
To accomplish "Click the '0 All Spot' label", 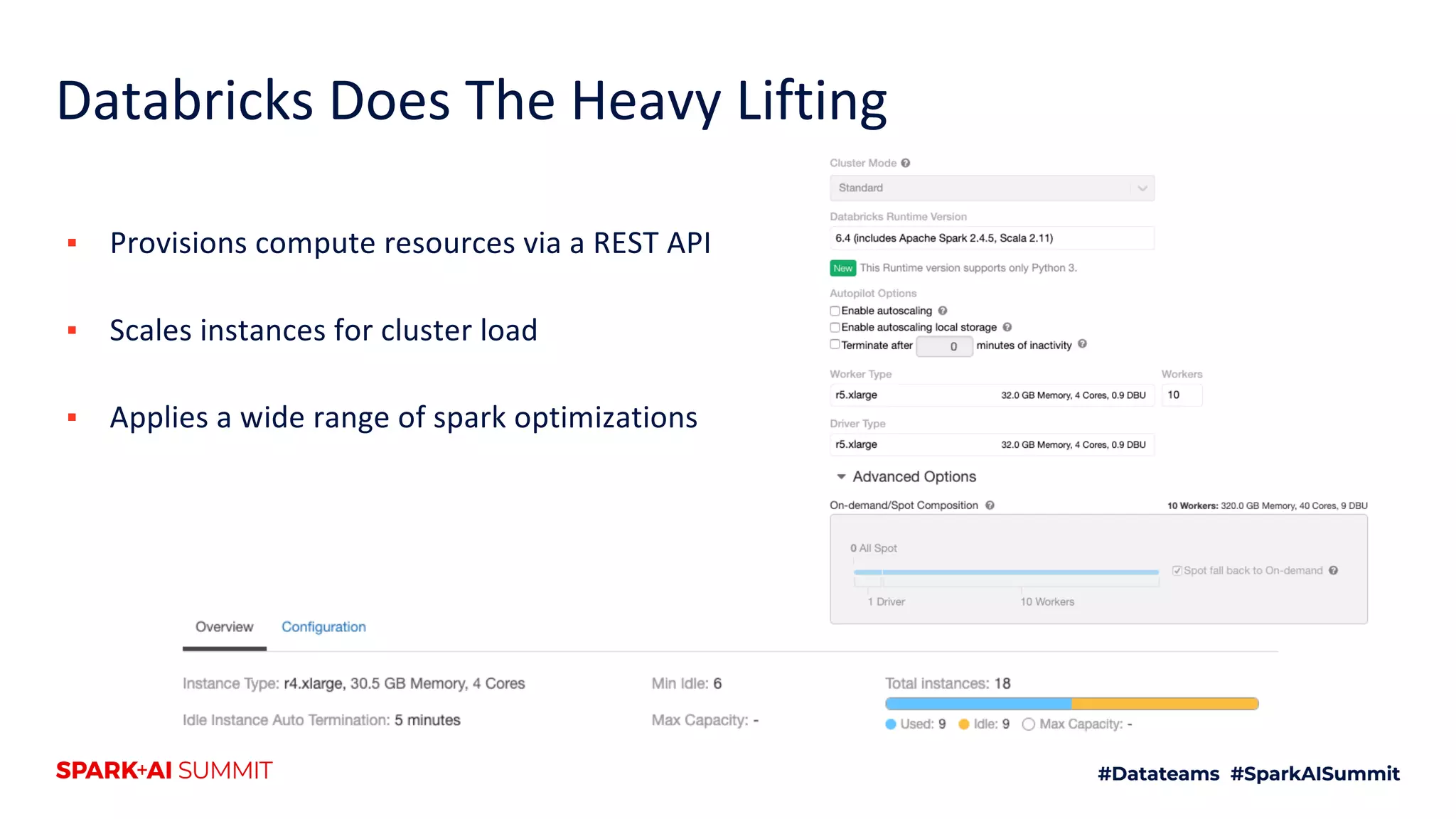I will (874, 548).
